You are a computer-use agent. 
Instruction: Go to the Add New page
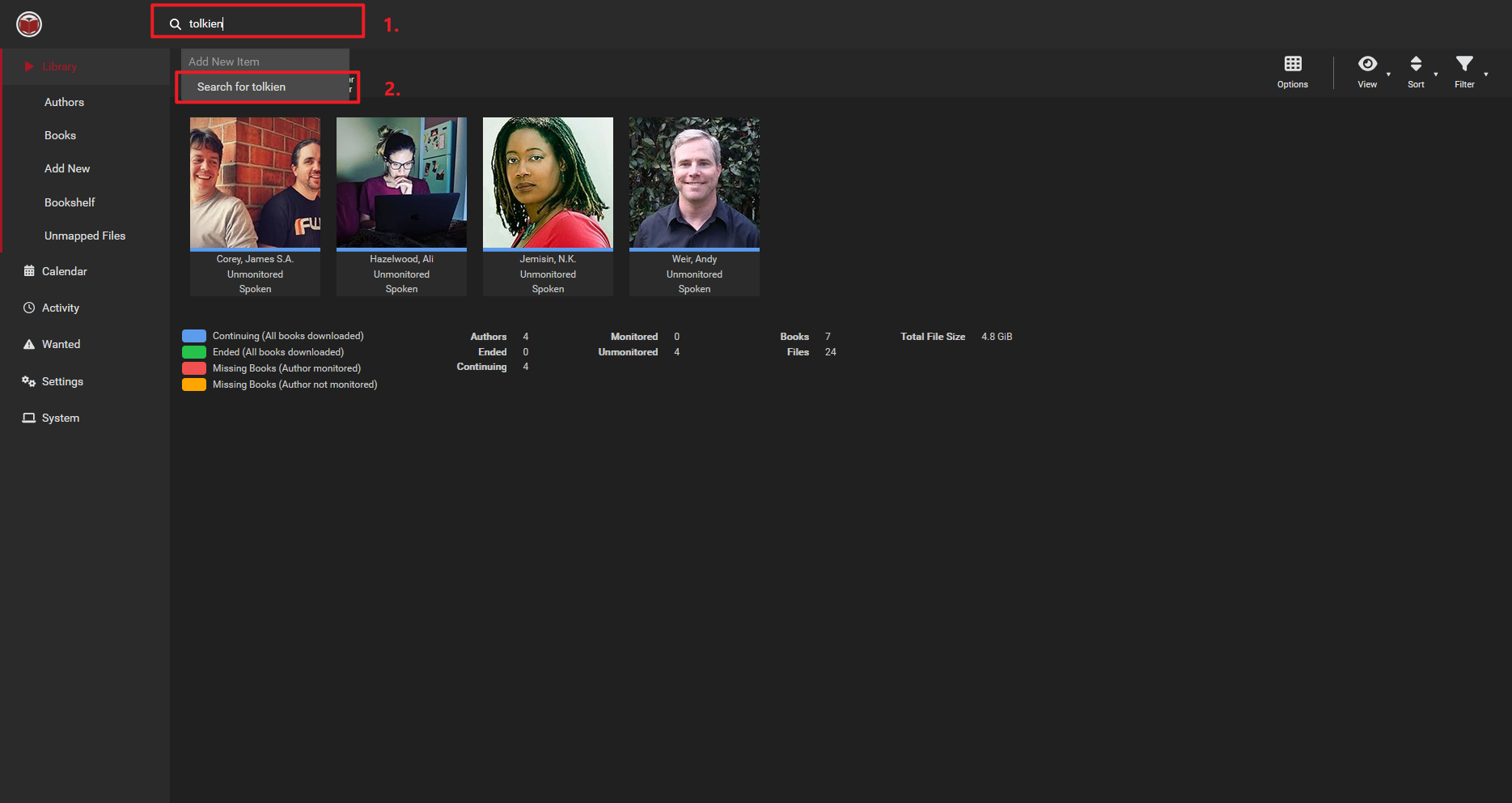click(x=67, y=168)
